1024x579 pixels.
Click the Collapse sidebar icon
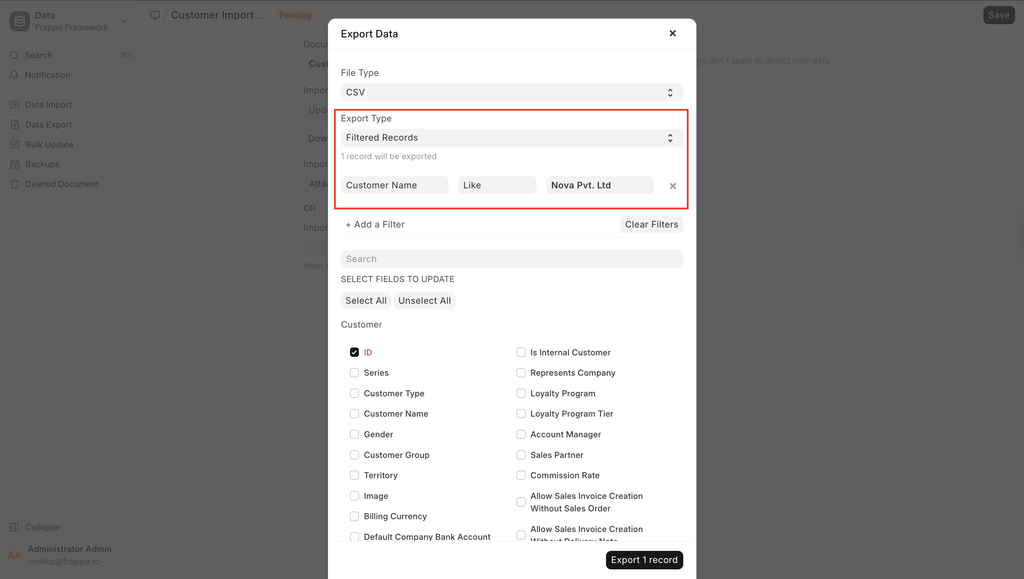click(x=15, y=527)
